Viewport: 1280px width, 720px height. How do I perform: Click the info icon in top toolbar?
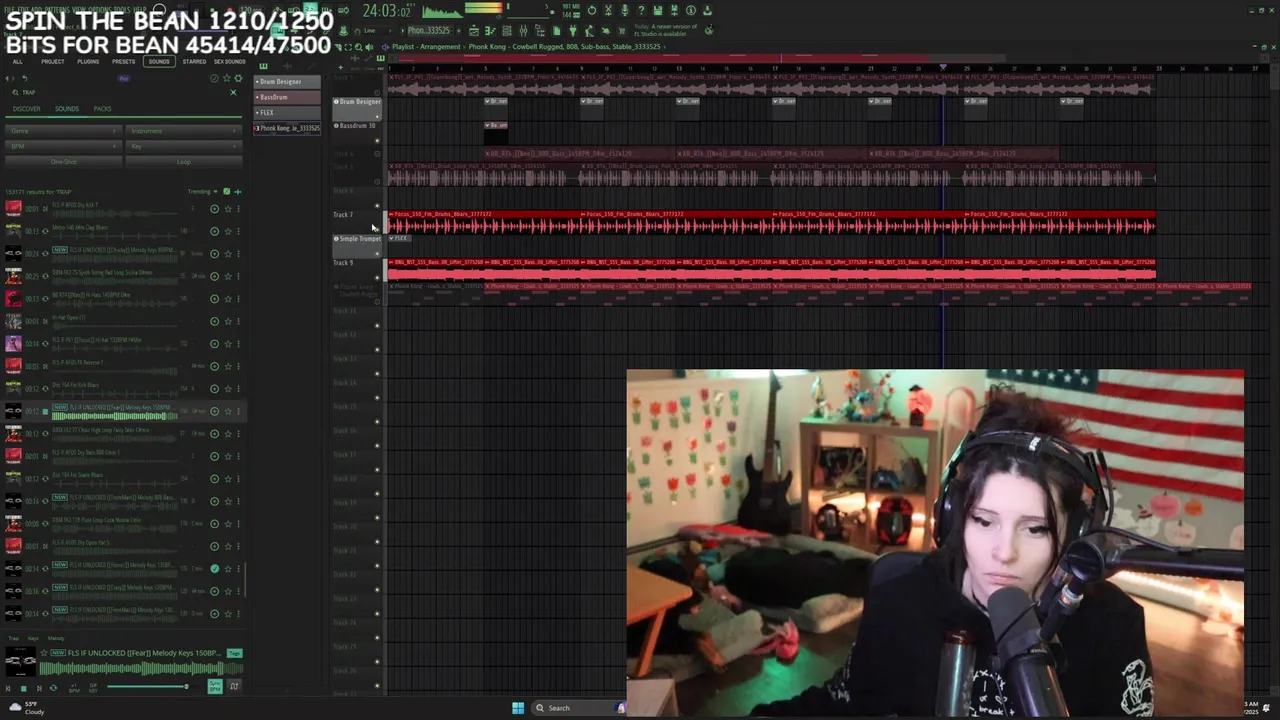coord(691,10)
